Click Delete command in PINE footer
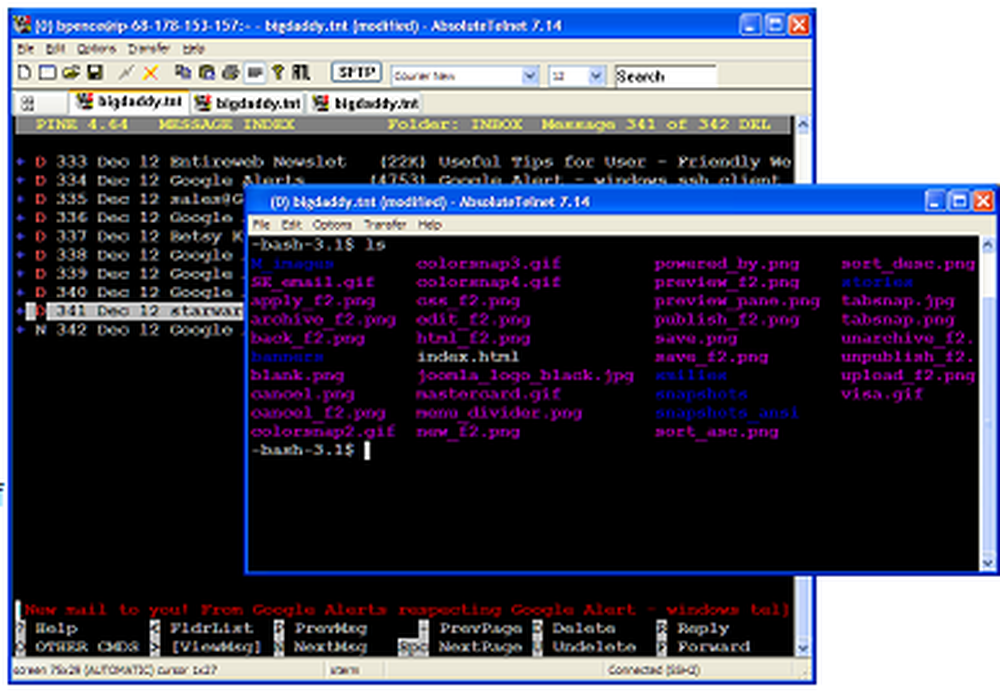The width and height of the screenshot is (1000, 695). (584, 628)
